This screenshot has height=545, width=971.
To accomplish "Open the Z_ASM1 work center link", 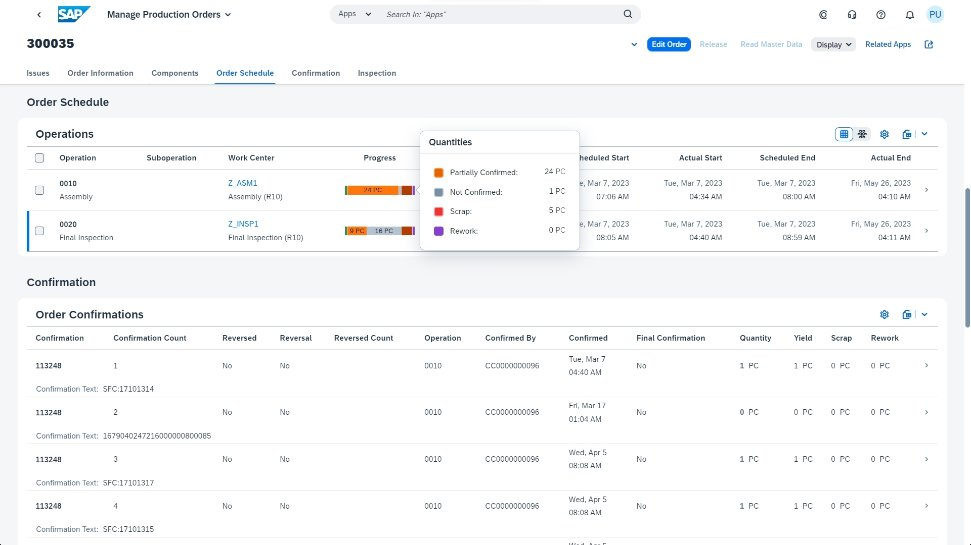I will tap(243, 183).
